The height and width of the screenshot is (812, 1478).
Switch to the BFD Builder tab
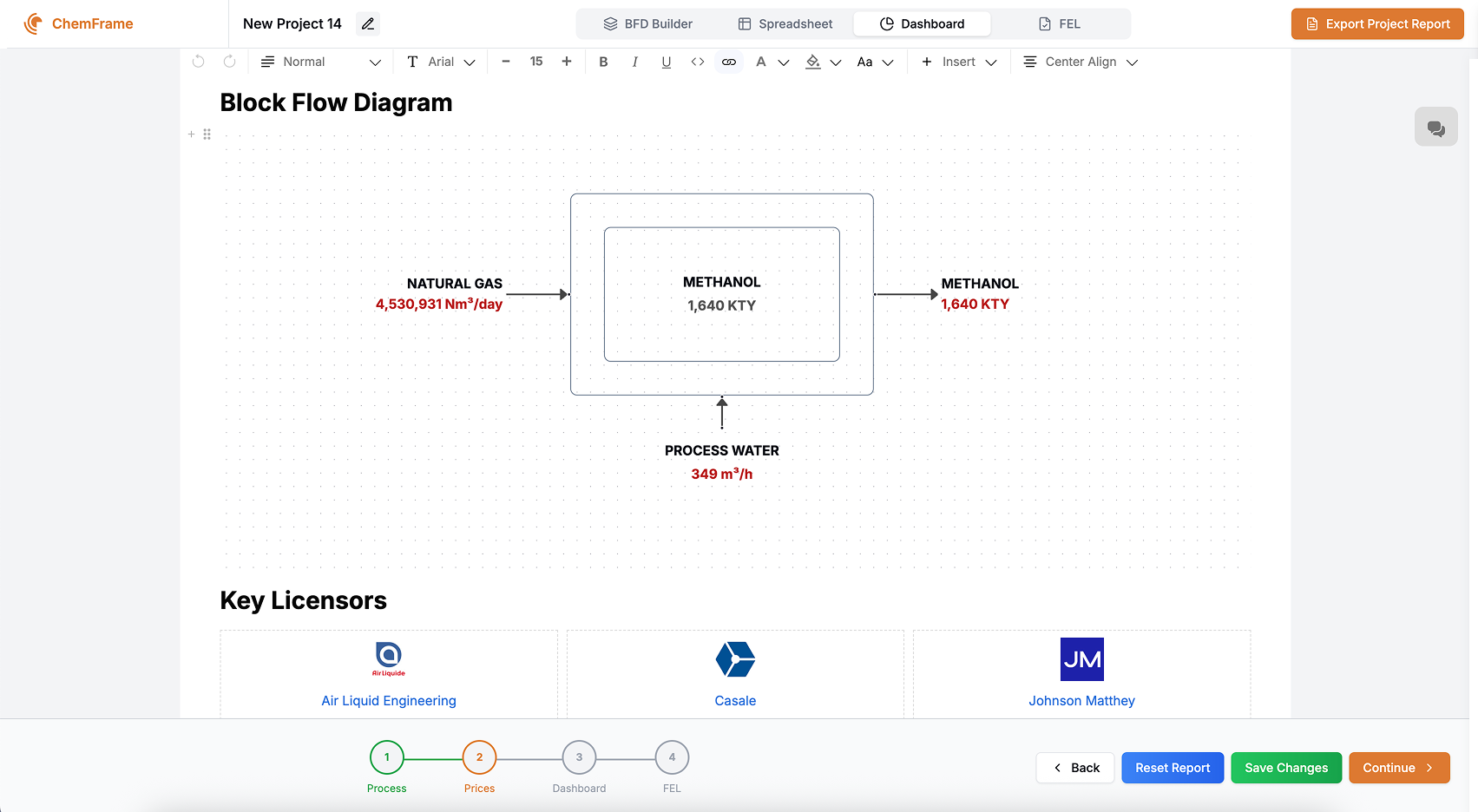click(x=648, y=24)
